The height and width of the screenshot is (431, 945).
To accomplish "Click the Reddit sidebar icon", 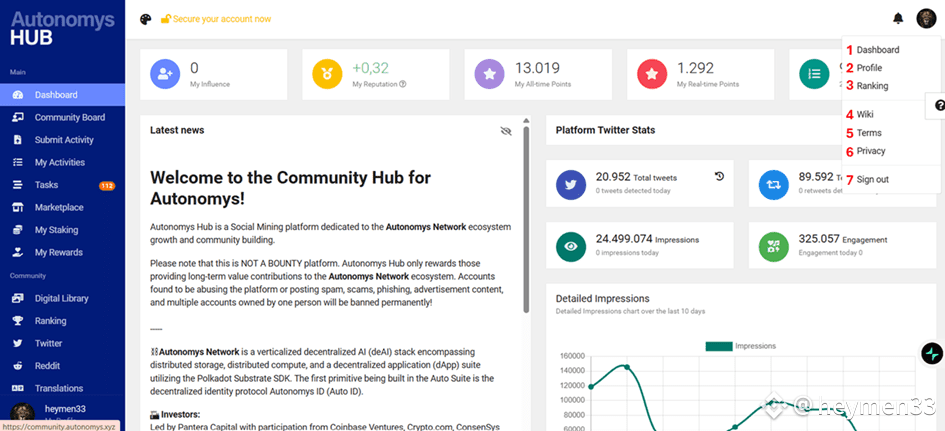I will tap(17, 366).
